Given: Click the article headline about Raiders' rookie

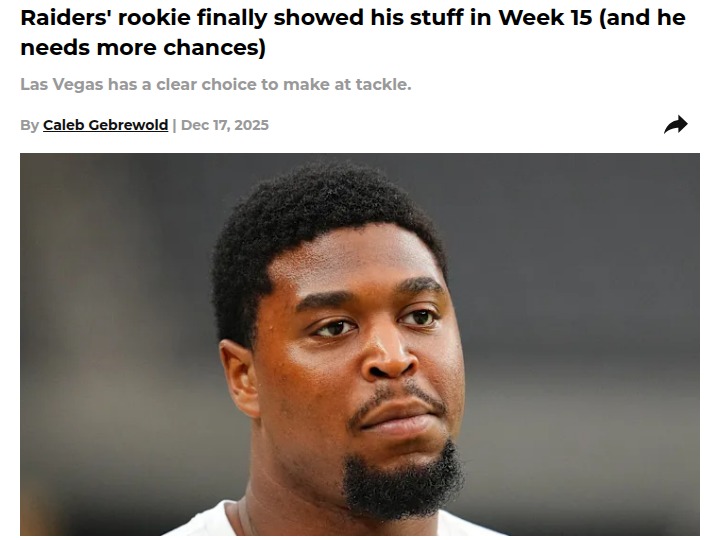Looking at the screenshot, I should 353,33.
